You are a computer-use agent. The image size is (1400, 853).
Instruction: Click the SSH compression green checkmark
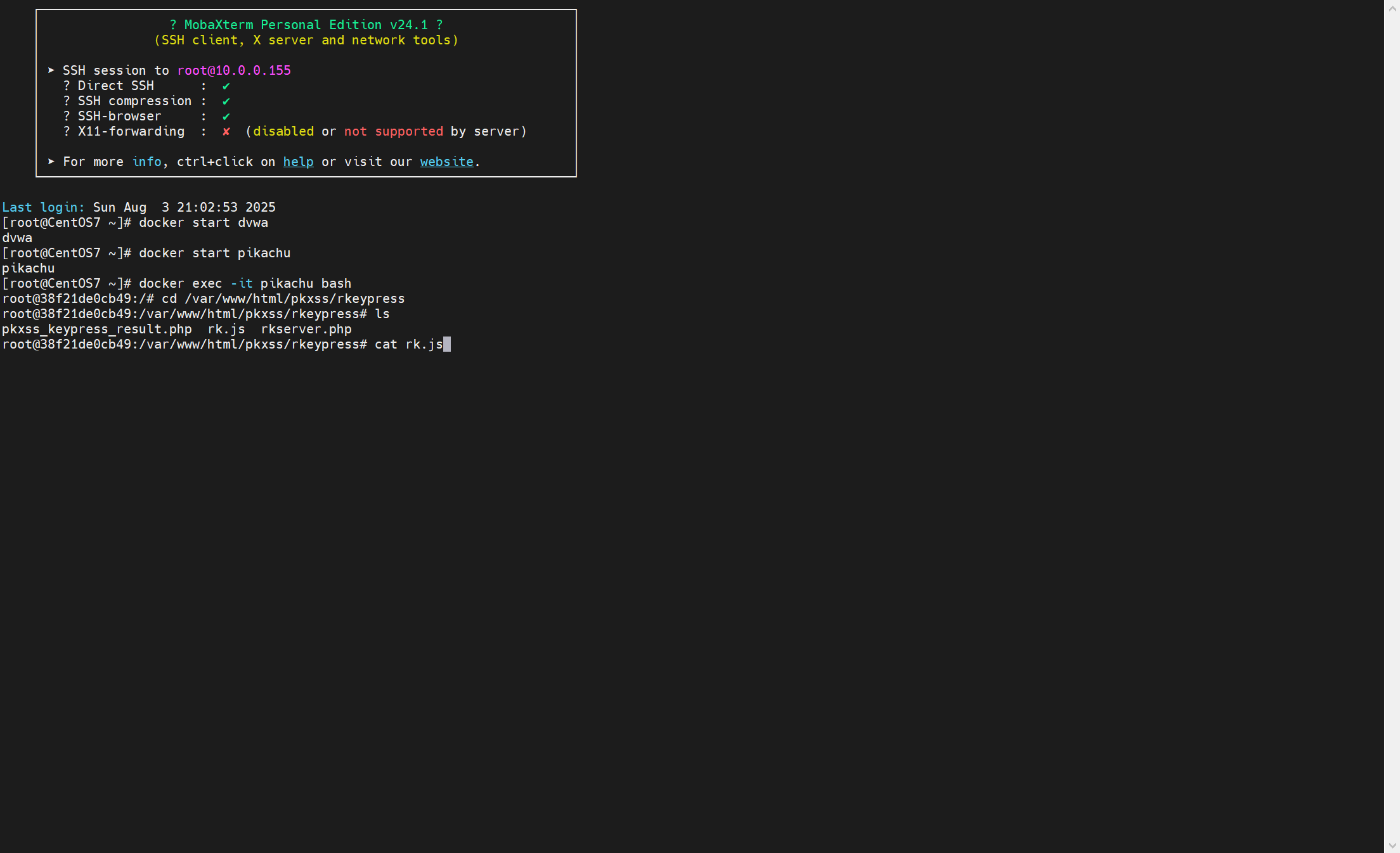pyautogui.click(x=226, y=101)
